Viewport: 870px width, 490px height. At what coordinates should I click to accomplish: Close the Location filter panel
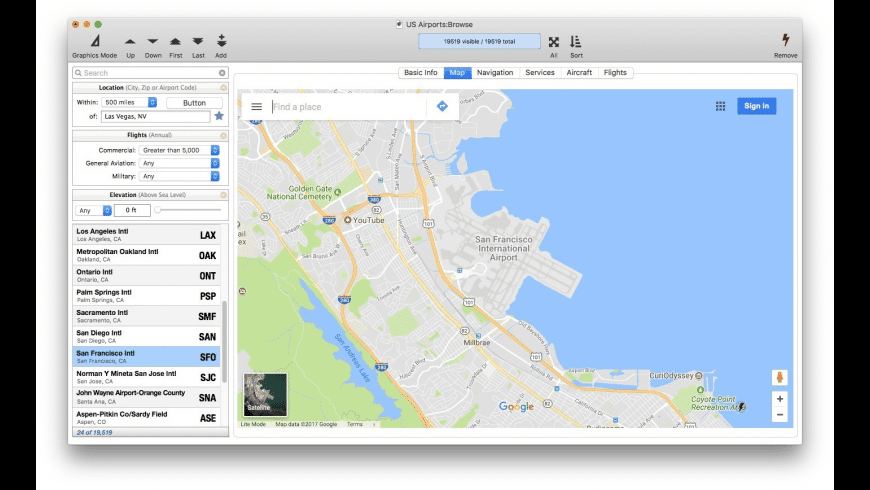(x=223, y=88)
